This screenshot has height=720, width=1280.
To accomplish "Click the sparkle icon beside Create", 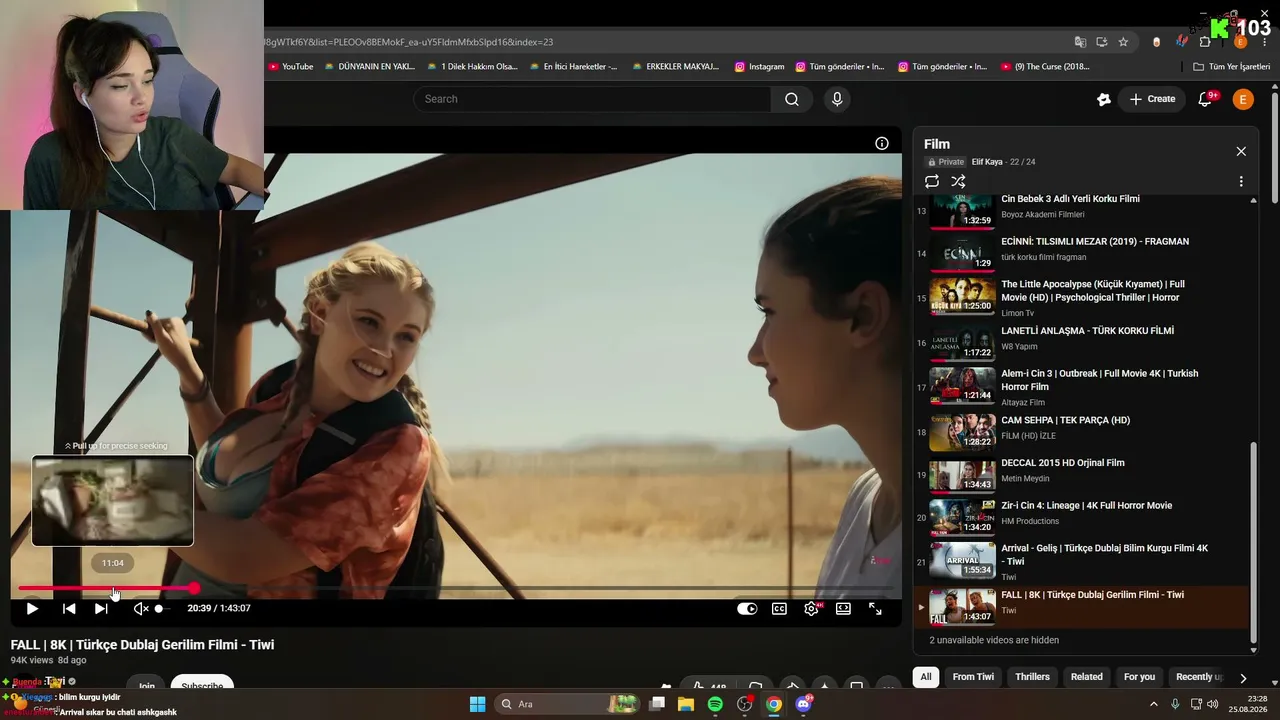I will pos(1104,99).
